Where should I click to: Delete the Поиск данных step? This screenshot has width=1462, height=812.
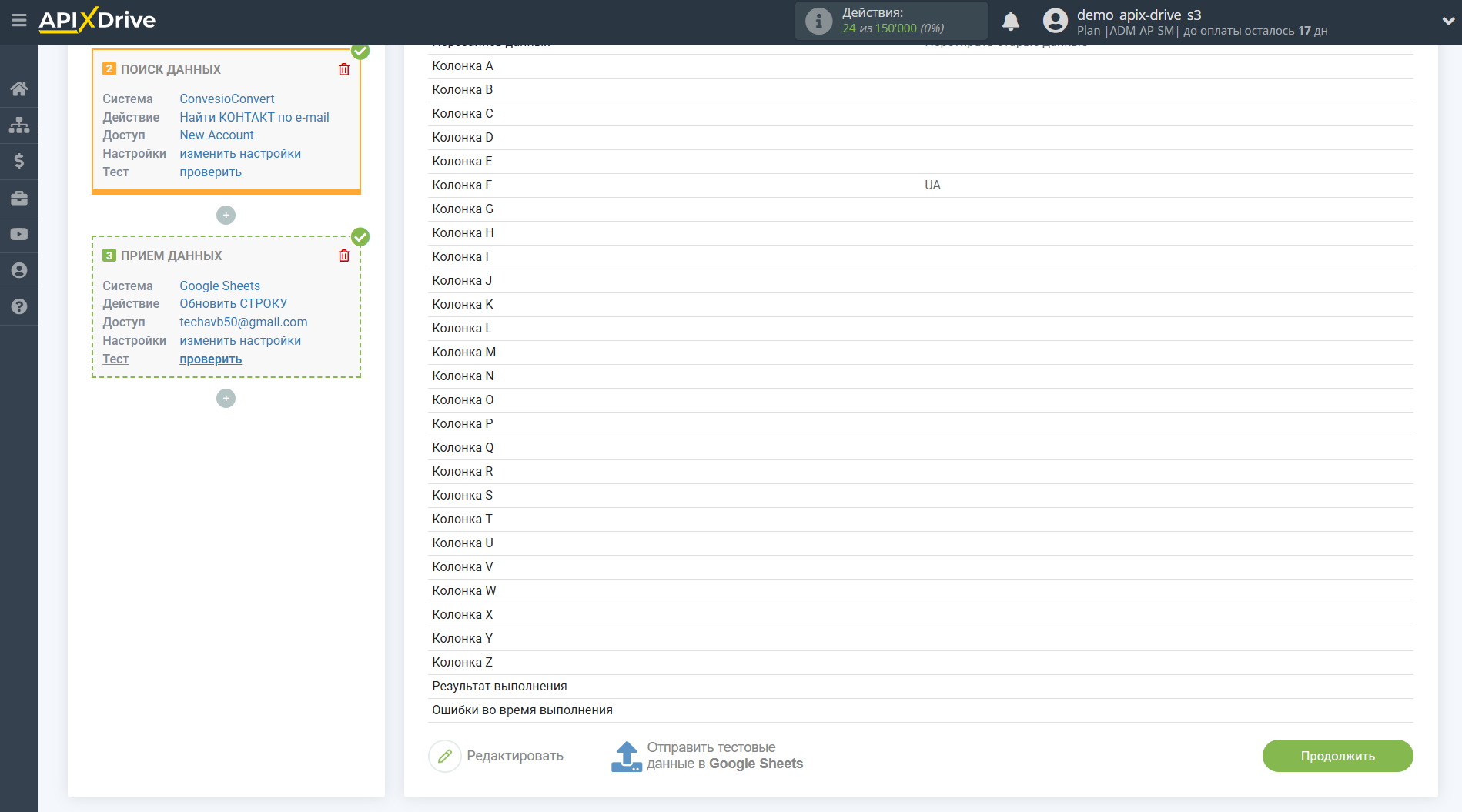[344, 69]
